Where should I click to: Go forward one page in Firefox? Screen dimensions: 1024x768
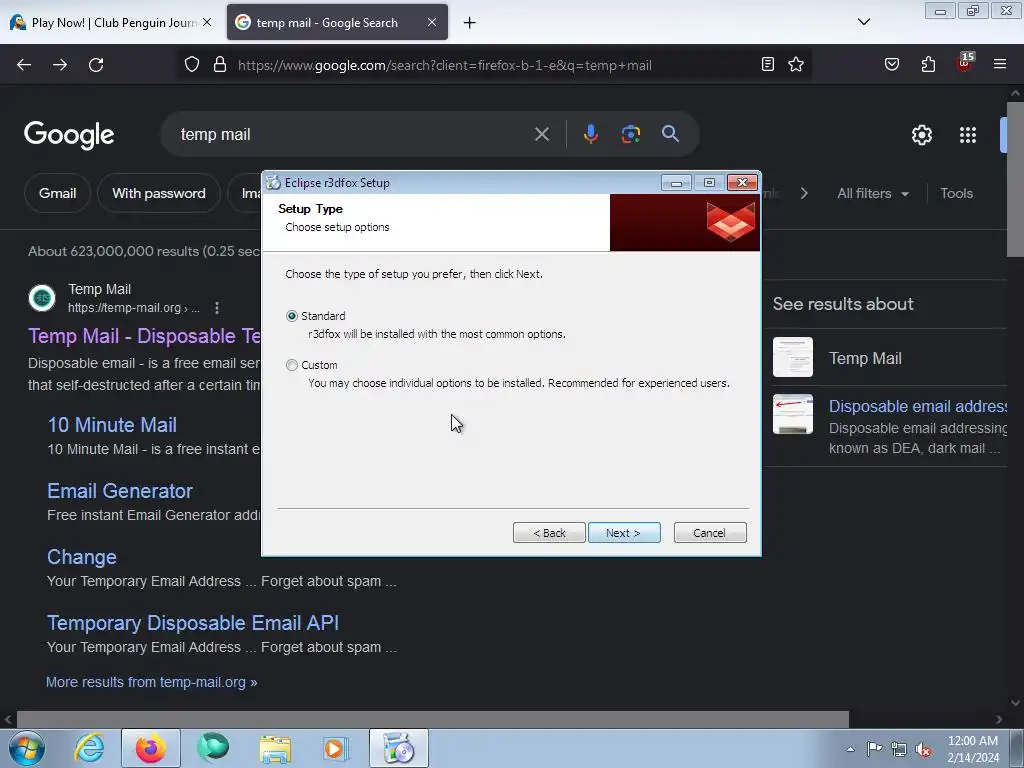[x=60, y=65]
